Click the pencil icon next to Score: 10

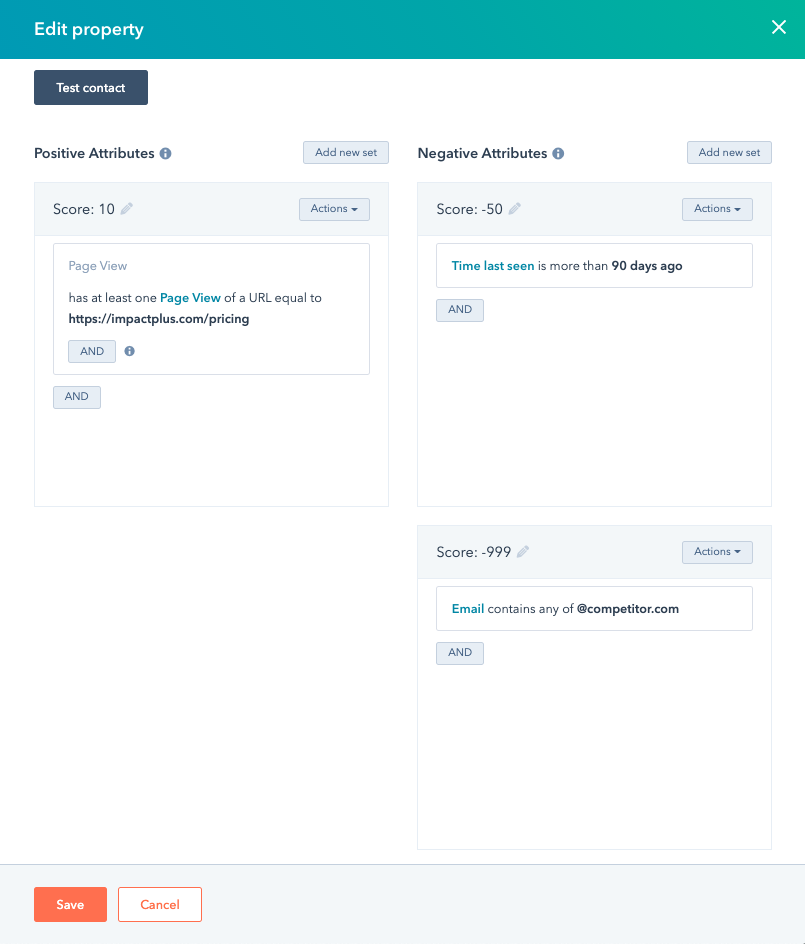pyautogui.click(x=125, y=208)
